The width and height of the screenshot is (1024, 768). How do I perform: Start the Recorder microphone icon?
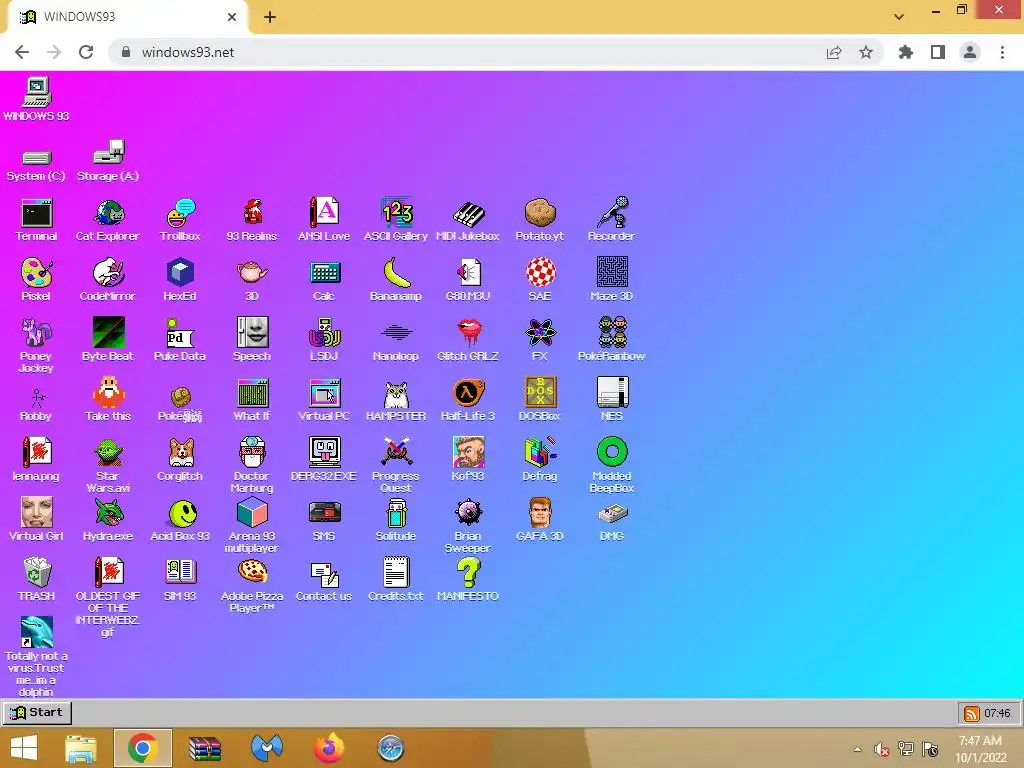click(611, 220)
